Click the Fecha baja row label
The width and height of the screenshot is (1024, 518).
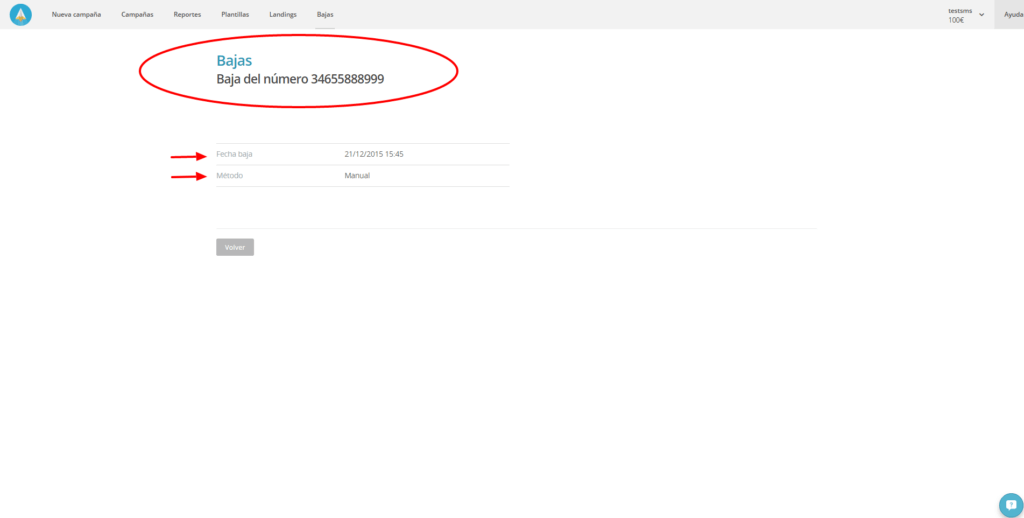click(x=234, y=154)
